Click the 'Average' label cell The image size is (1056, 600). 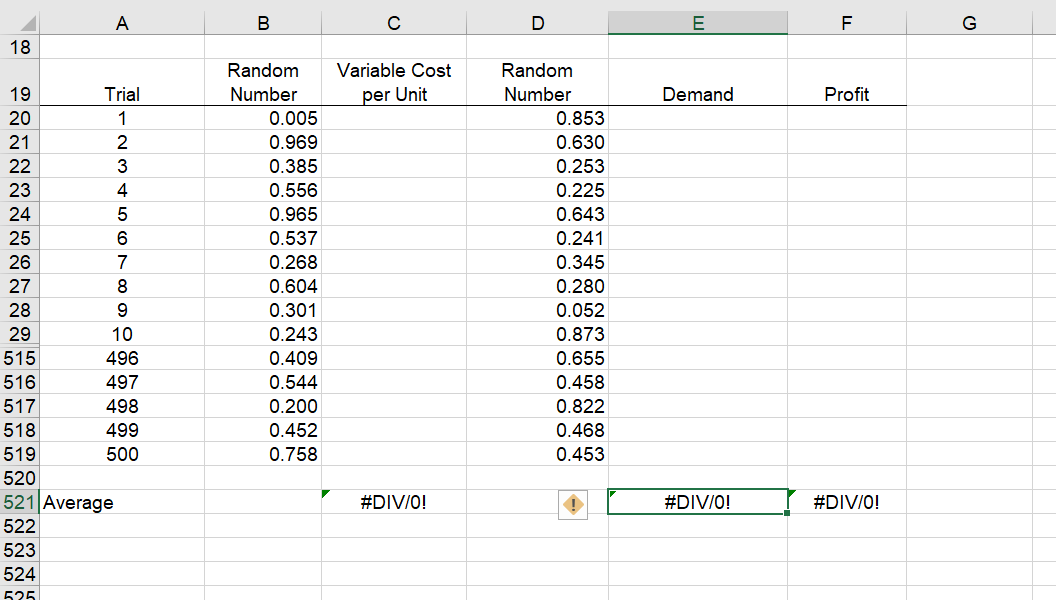[122, 502]
